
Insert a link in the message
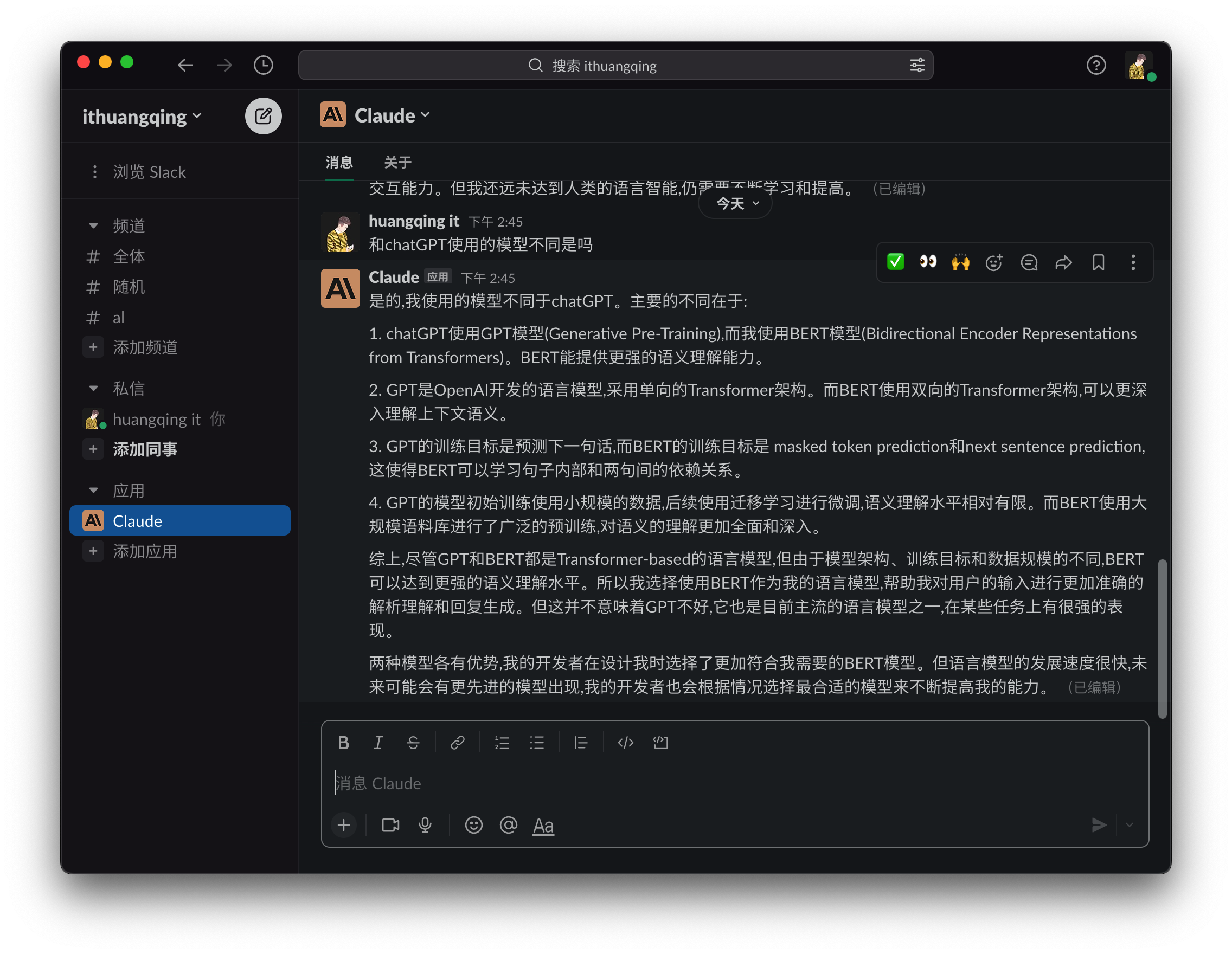coord(458,743)
